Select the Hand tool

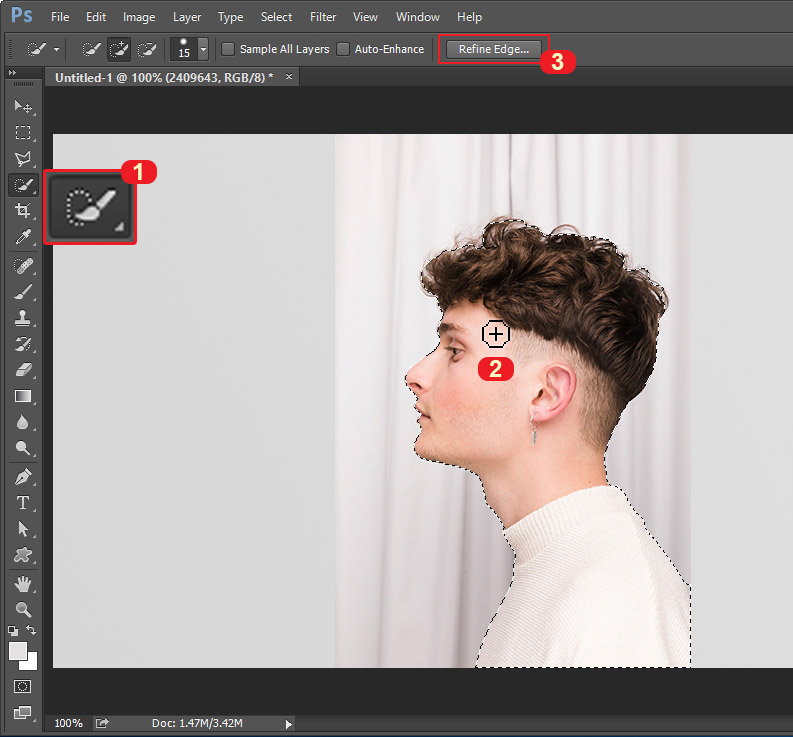pyautogui.click(x=23, y=584)
